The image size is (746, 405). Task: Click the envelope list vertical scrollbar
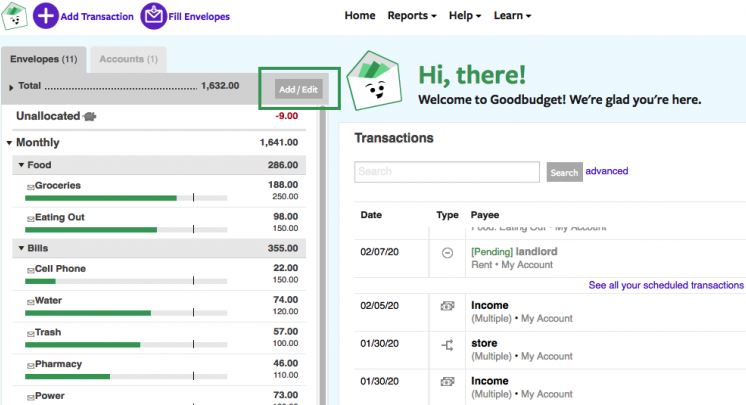click(x=323, y=257)
